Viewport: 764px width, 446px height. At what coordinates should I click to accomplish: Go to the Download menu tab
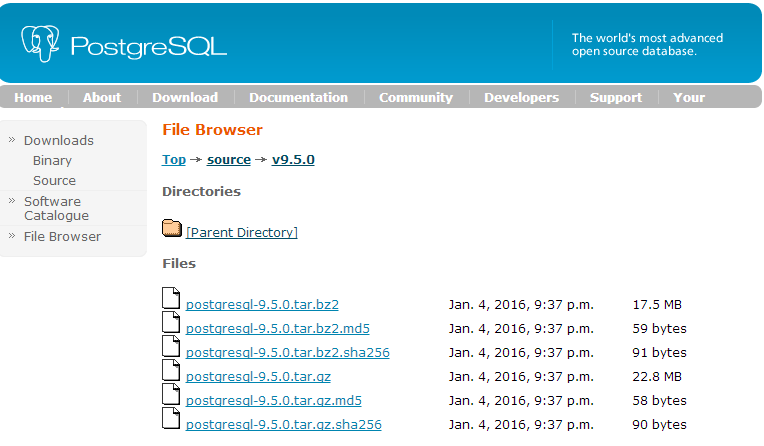[x=185, y=97]
